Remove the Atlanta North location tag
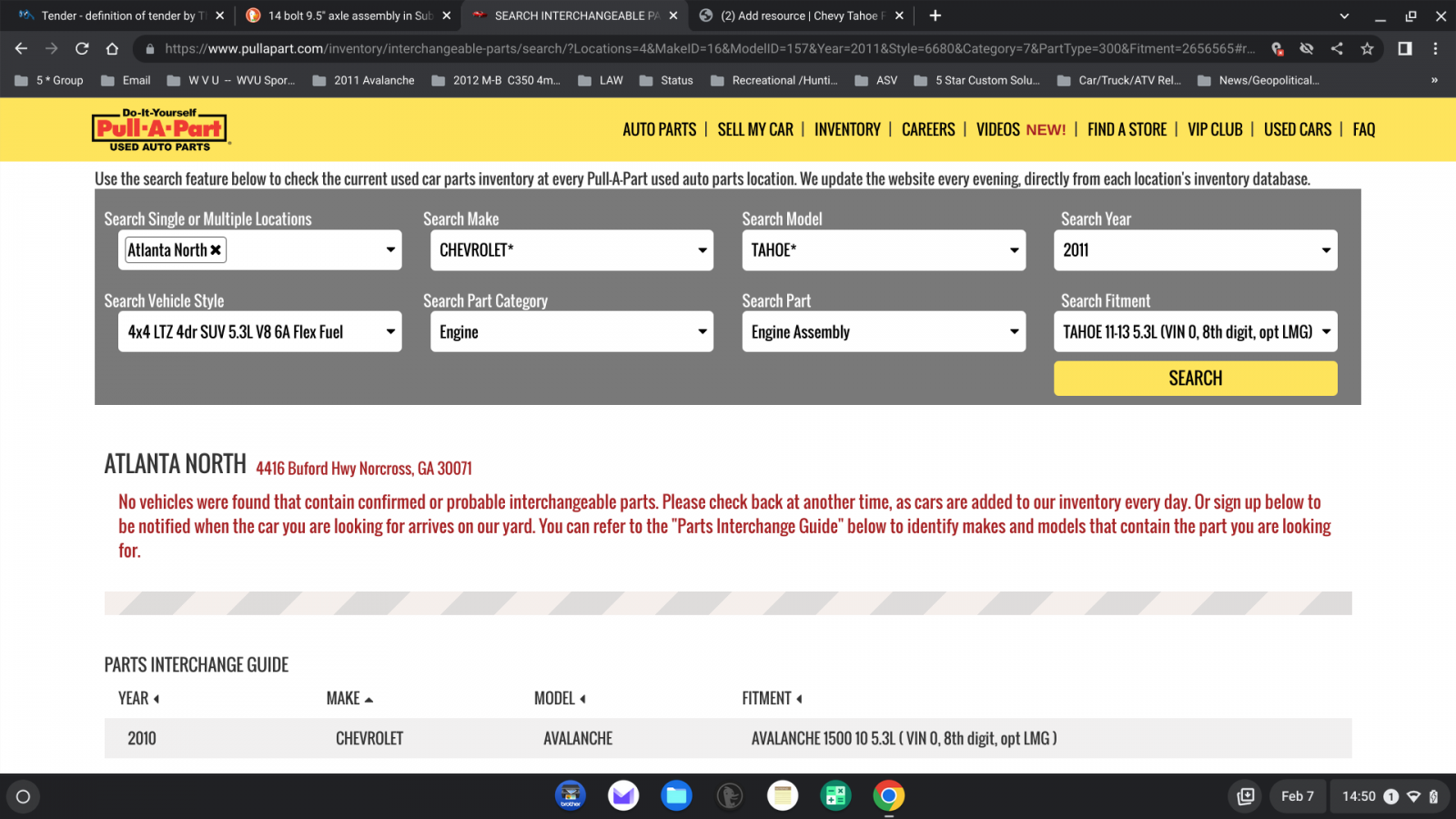 pyautogui.click(x=216, y=250)
